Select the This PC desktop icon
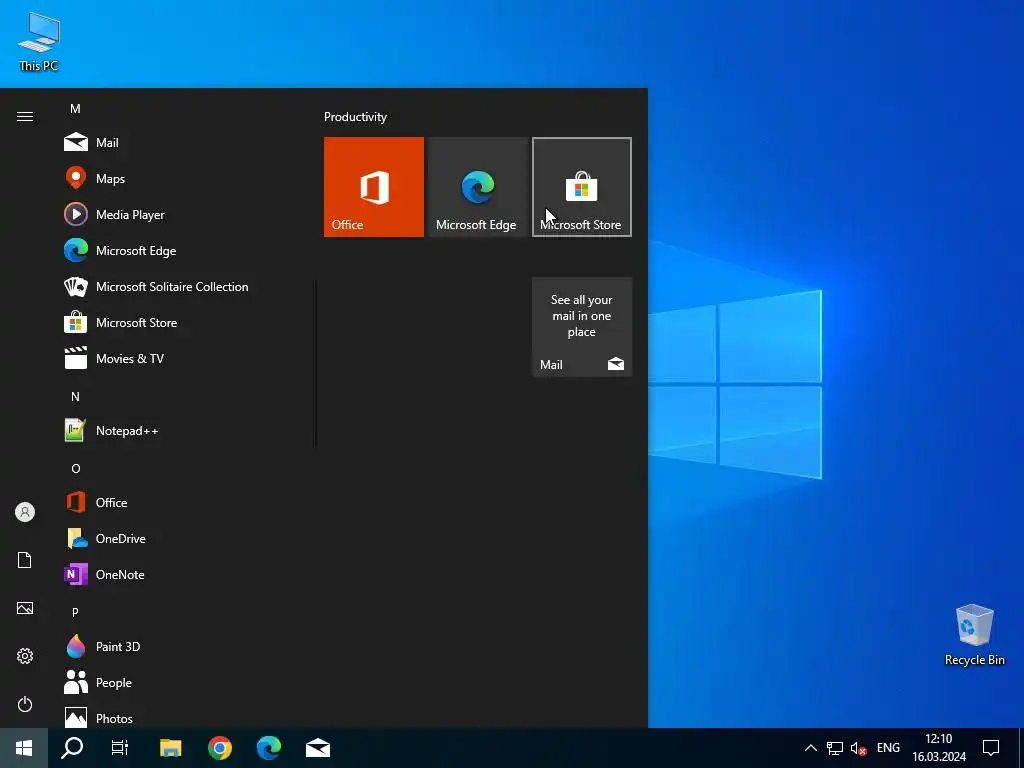 coord(39,40)
